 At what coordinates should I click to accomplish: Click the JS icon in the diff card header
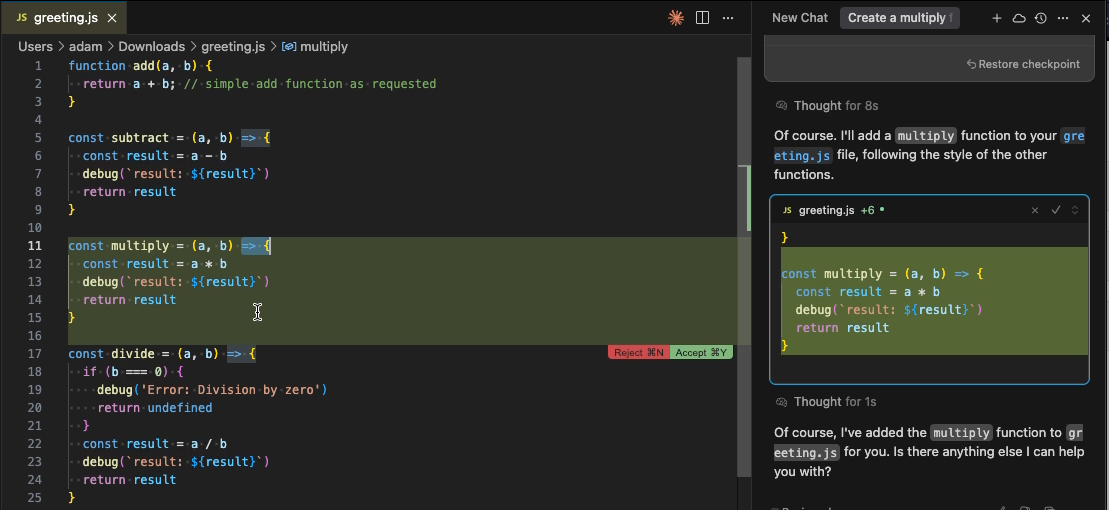click(787, 210)
